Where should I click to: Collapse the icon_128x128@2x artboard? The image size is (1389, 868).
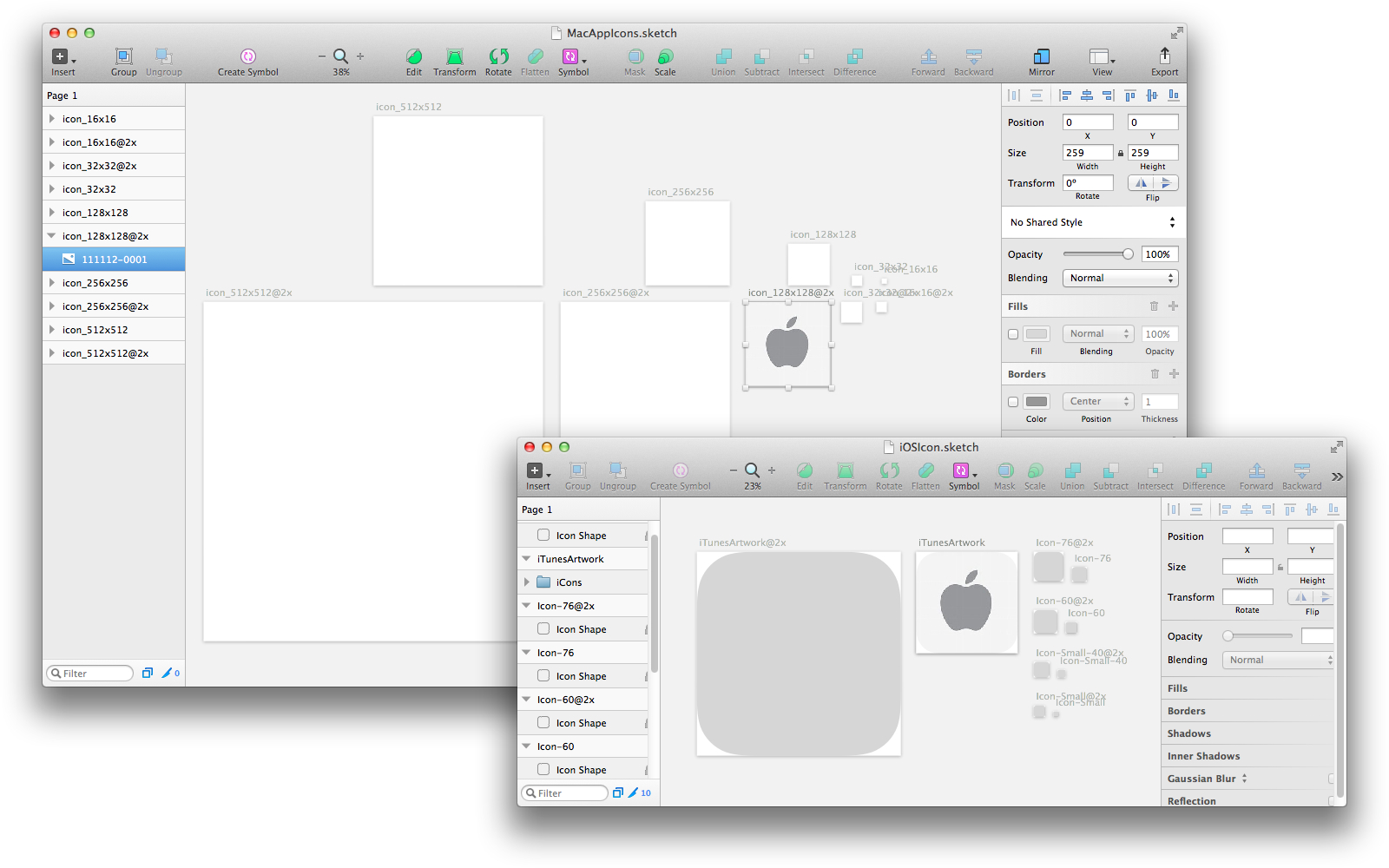coord(51,235)
